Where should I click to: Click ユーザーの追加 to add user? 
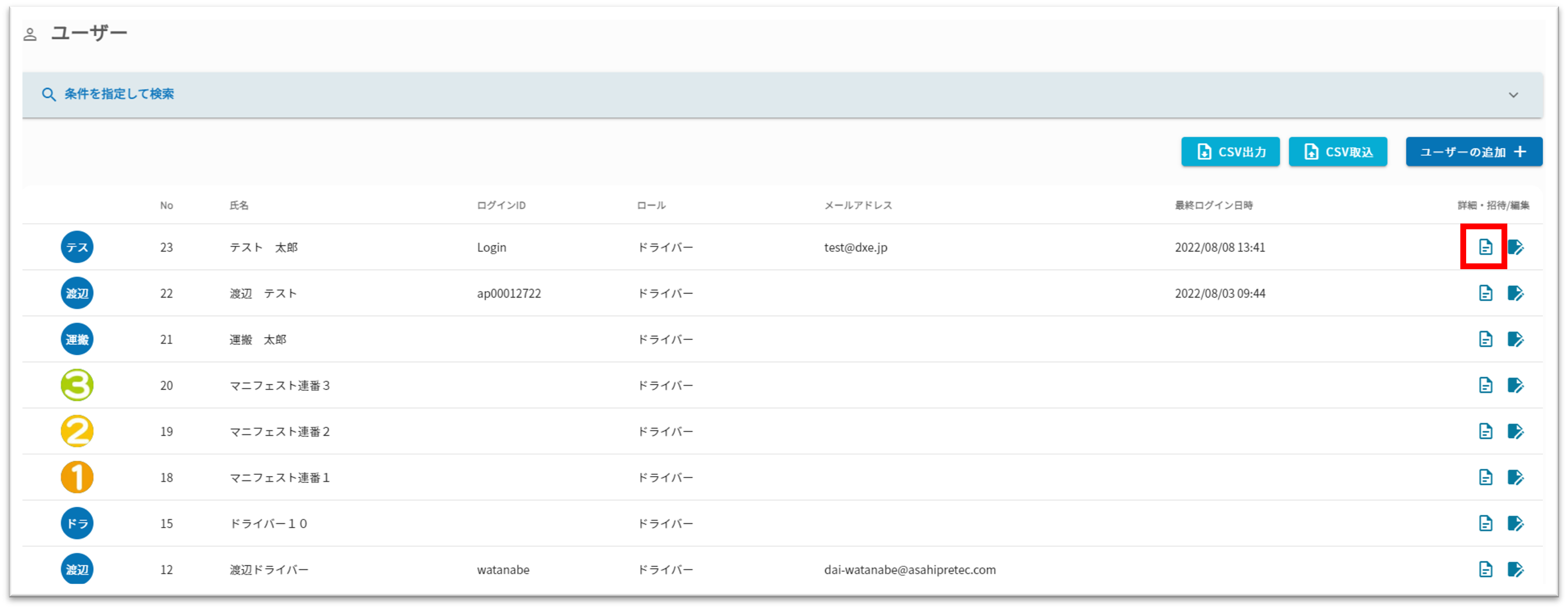click(1474, 152)
